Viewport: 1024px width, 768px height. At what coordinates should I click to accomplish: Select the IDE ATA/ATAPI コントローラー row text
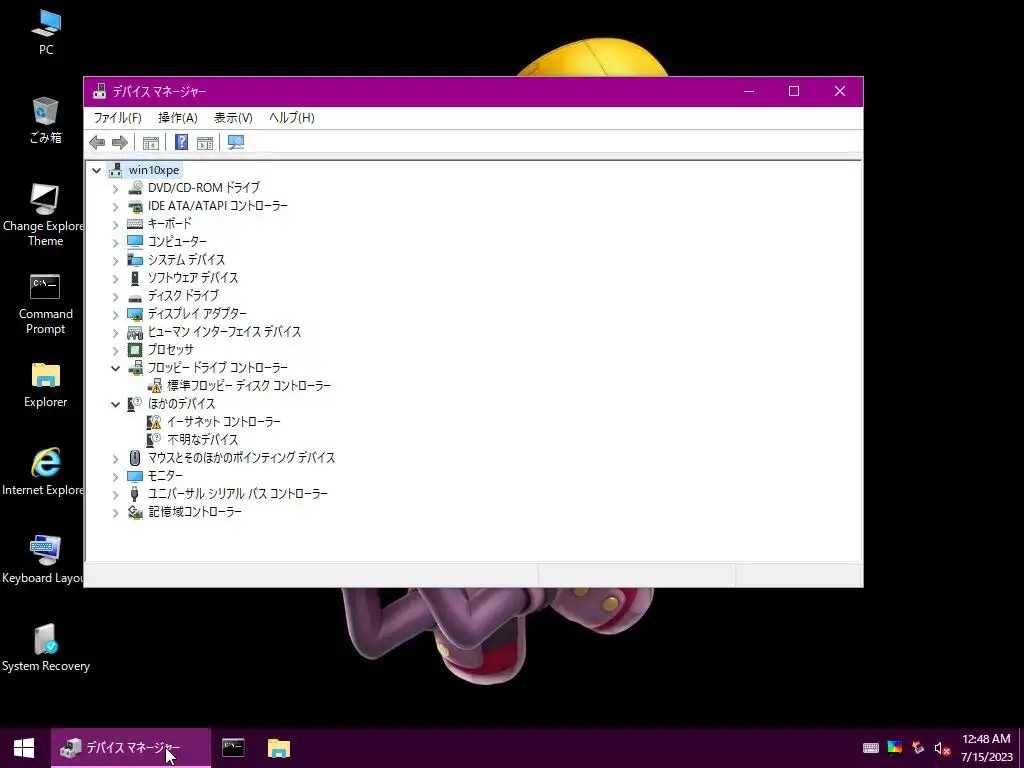(x=218, y=206)
